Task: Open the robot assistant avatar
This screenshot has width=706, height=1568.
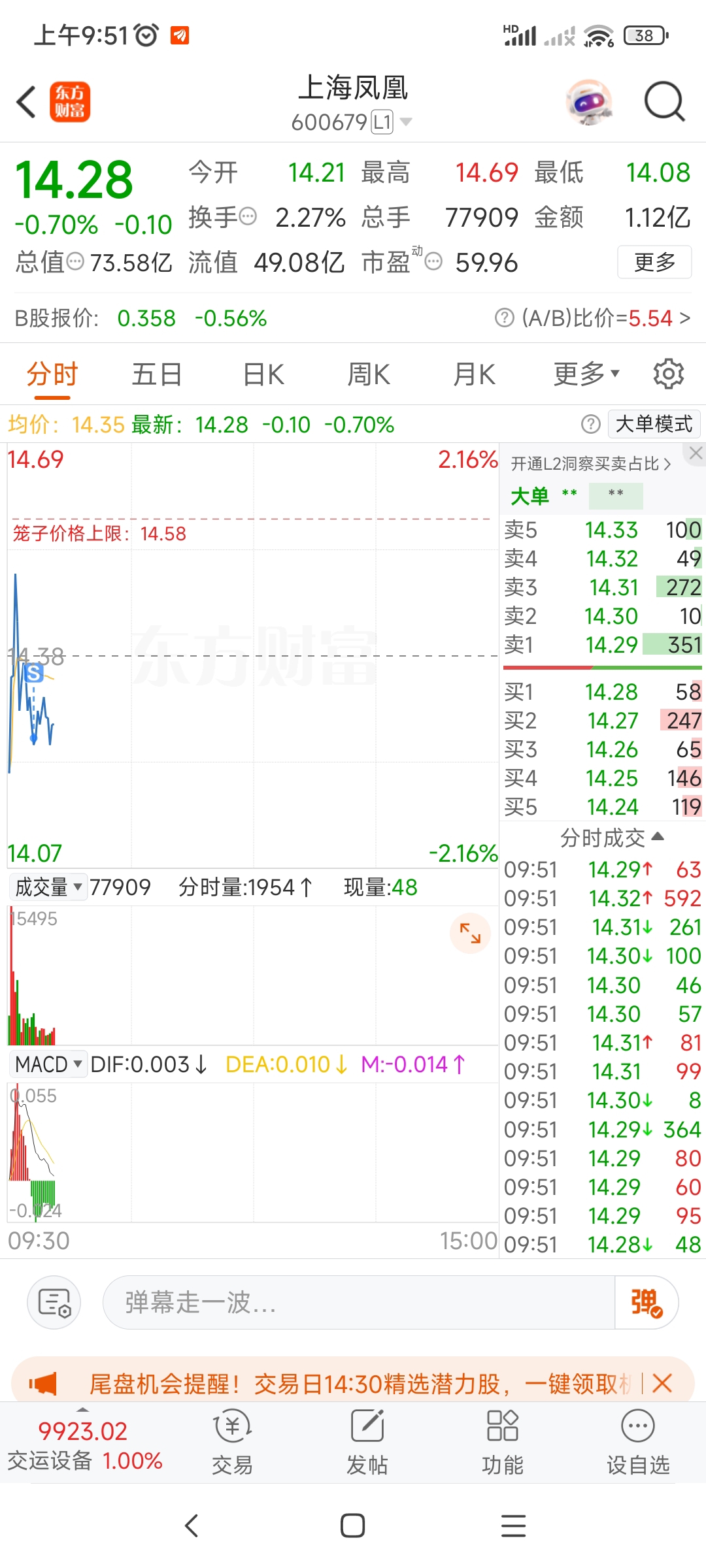Action: [x=589, y=102]
